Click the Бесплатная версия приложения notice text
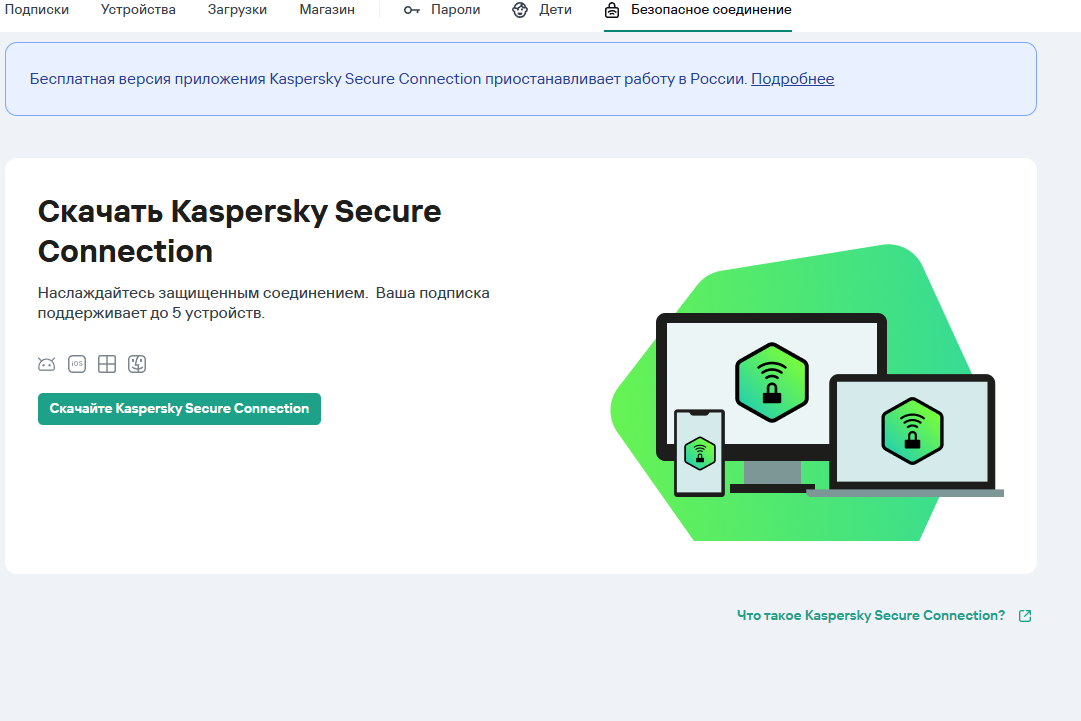The image size is (1081, 721). [388, 79]
